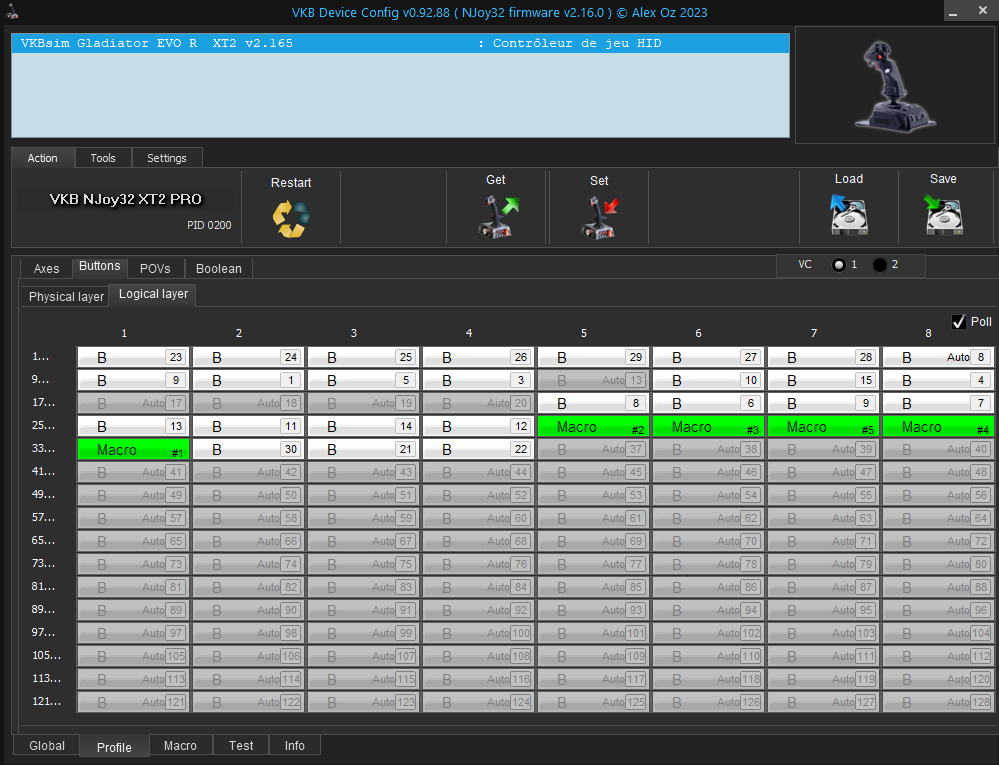Click the greyed Auto 17 button cell
The image size is (999, 765).
click(134, 403)
